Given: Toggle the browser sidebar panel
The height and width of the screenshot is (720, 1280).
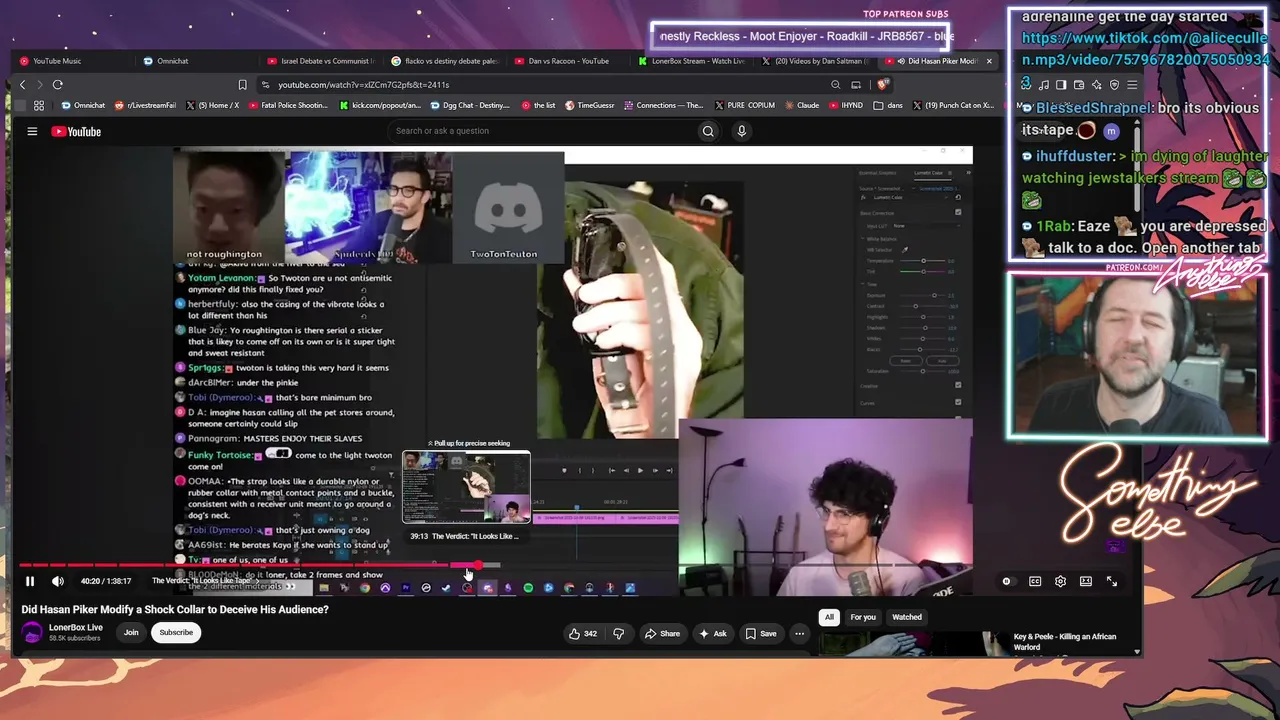Looking at the screenshot, I should (x=1061, y=85).
